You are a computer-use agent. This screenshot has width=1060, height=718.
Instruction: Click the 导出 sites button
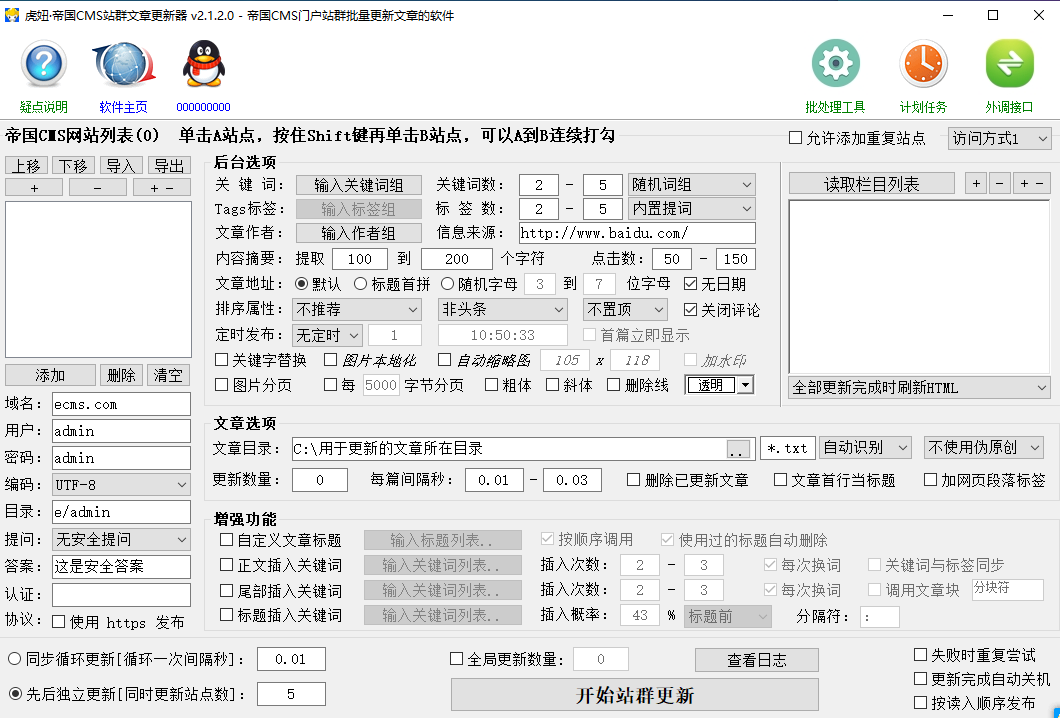pos(168,166)
